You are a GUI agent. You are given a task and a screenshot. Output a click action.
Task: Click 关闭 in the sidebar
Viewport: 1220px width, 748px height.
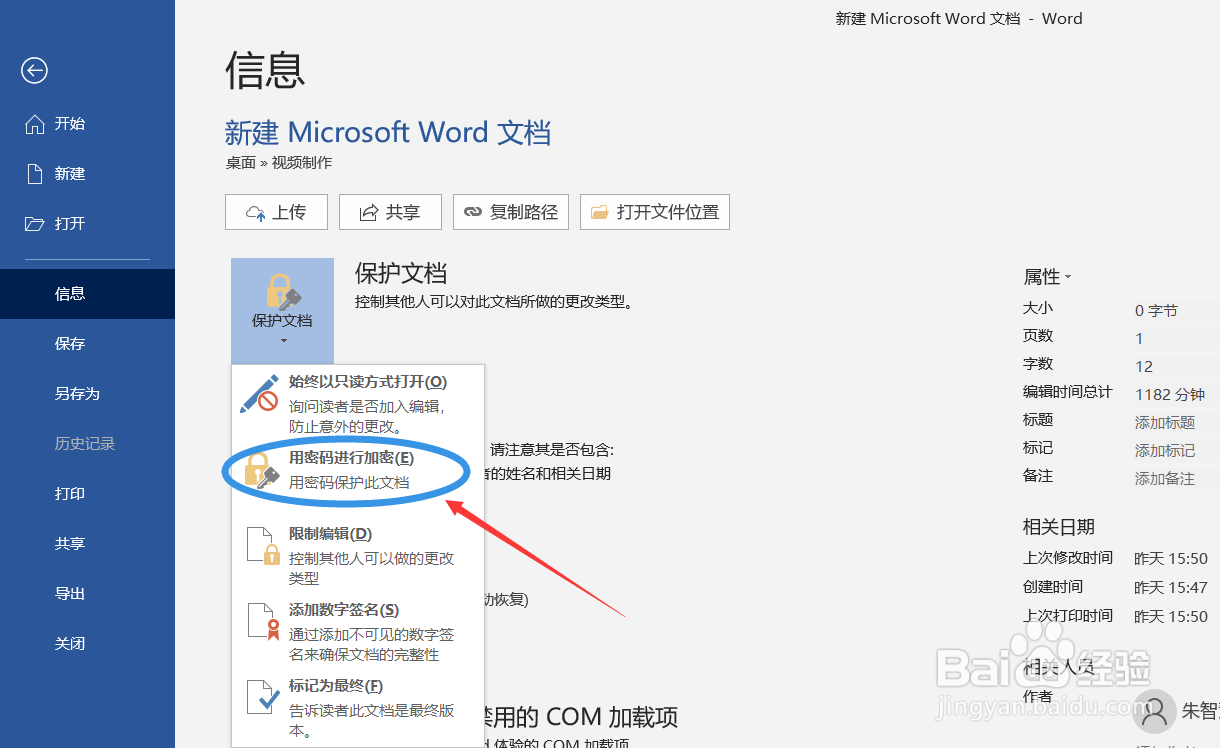pos(87,644)
